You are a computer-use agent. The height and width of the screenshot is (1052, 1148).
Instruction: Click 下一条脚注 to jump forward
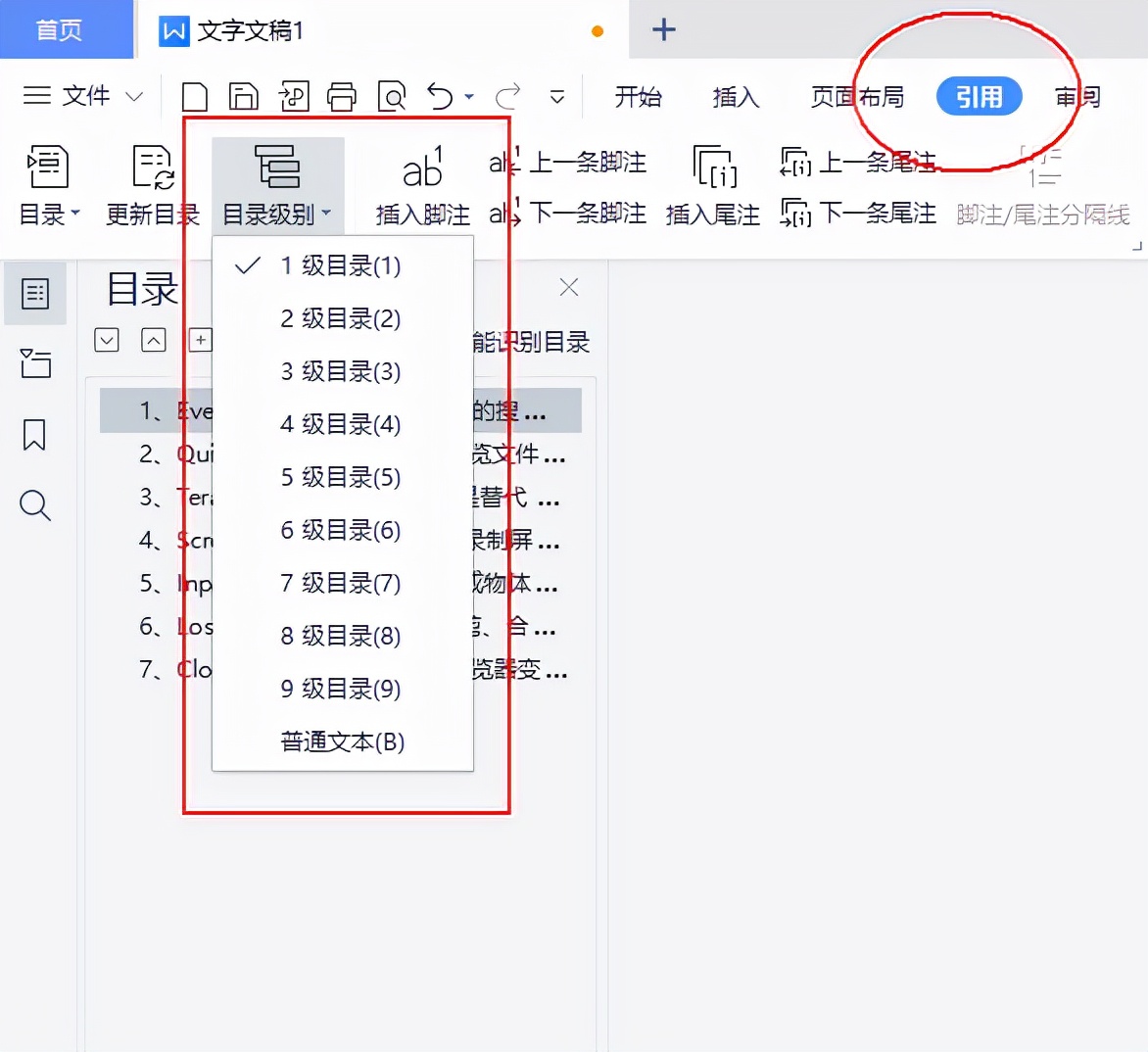[x=566, y=215]
